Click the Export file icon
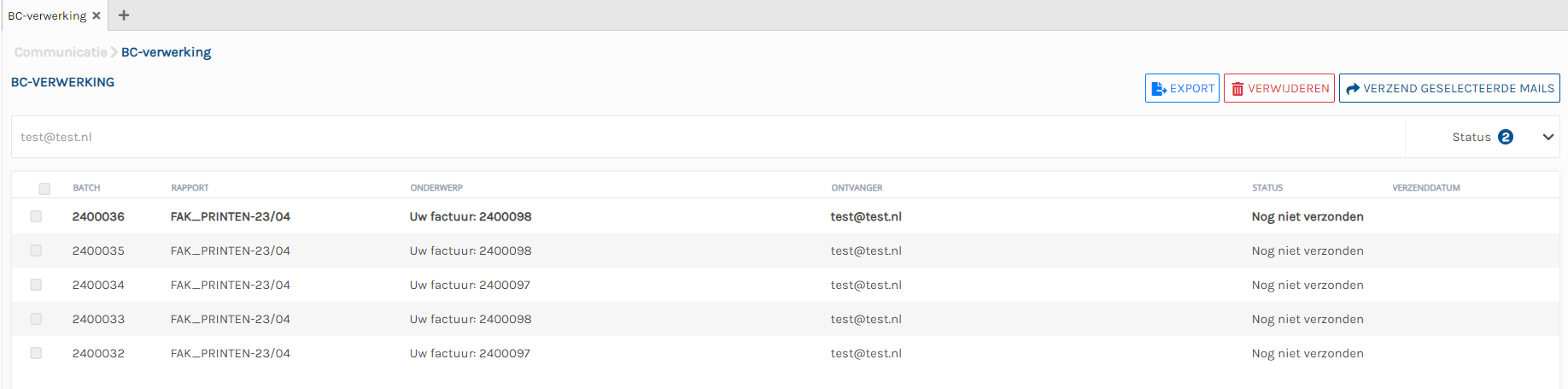Image resolution: width=1568 pixels, height=389 pixels. tap(1159, 89)
